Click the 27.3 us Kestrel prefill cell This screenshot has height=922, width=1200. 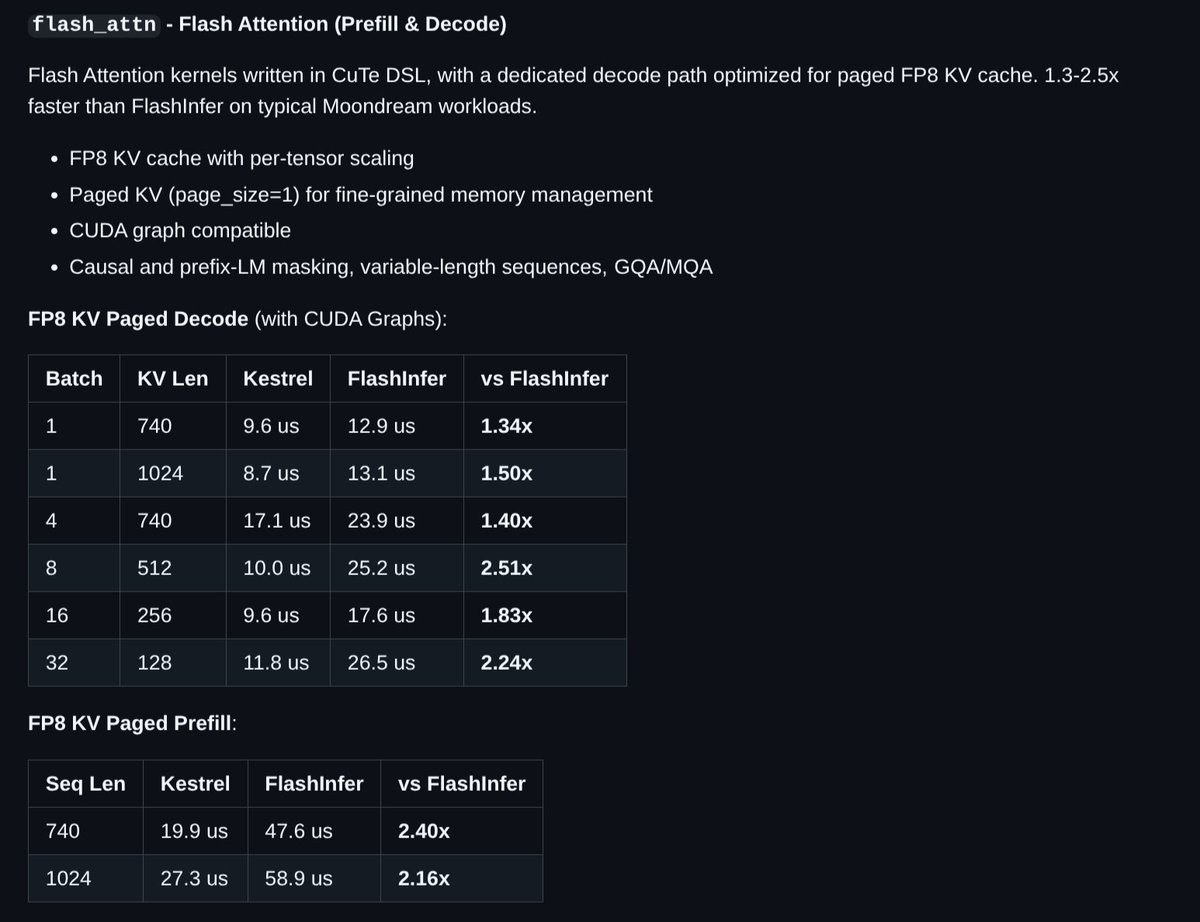[194, 879]
